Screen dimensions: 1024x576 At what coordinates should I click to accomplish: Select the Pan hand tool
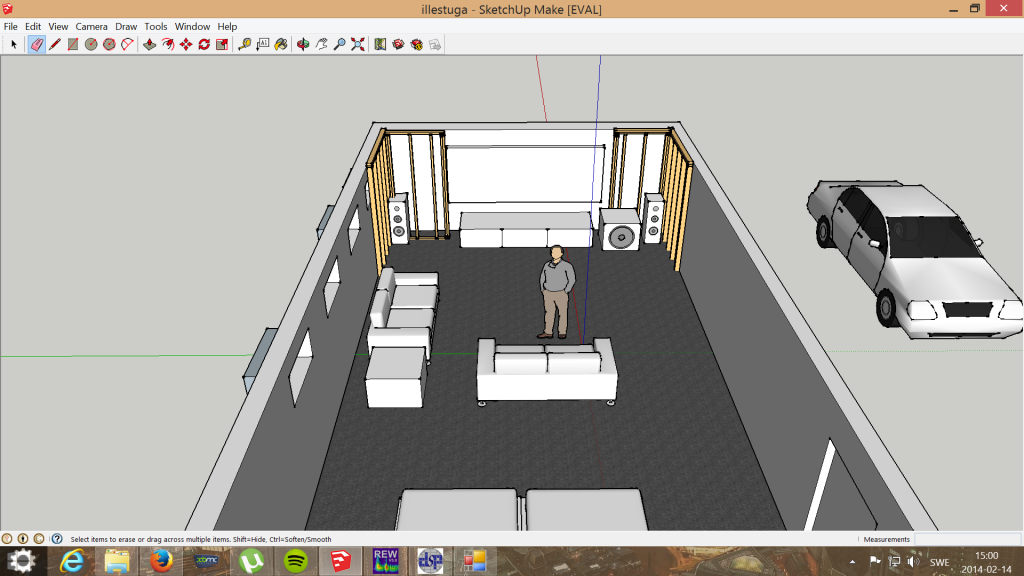[321, 44]
